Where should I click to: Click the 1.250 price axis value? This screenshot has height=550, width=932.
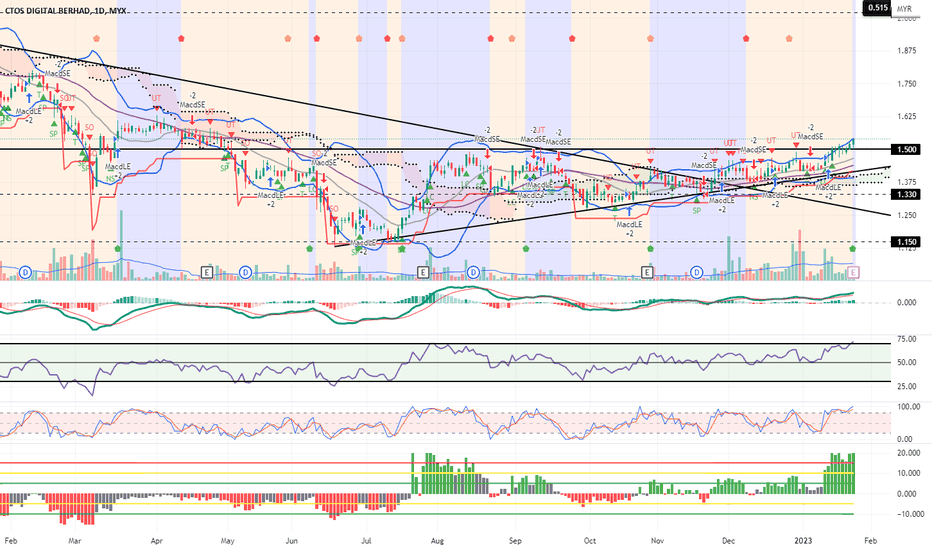pos(907,215)
